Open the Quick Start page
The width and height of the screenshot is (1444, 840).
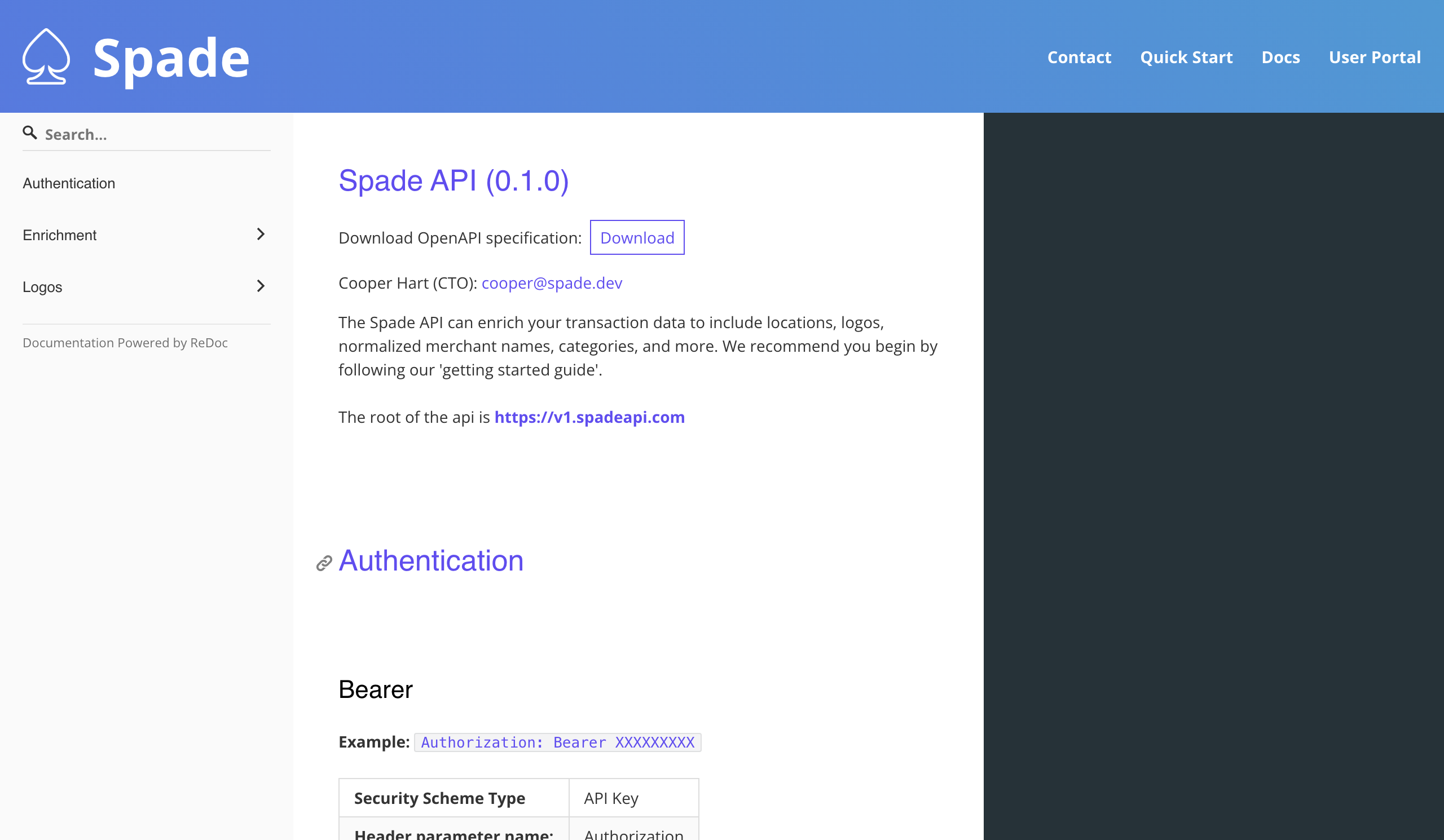coord(1186,58)
